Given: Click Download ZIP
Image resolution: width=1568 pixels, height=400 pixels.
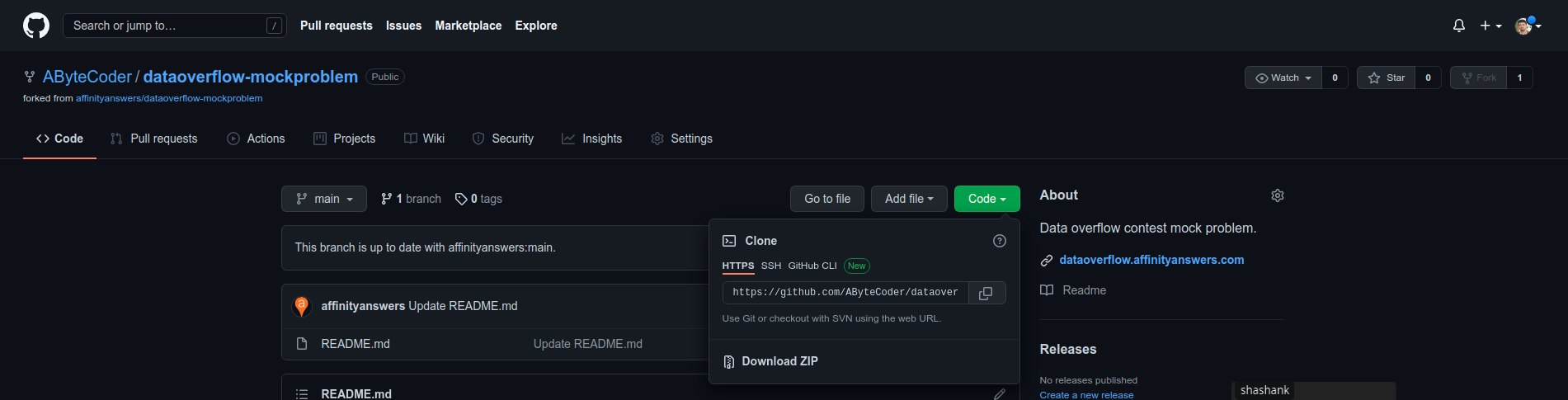Looking at the screenshot, I should [770, 361].
